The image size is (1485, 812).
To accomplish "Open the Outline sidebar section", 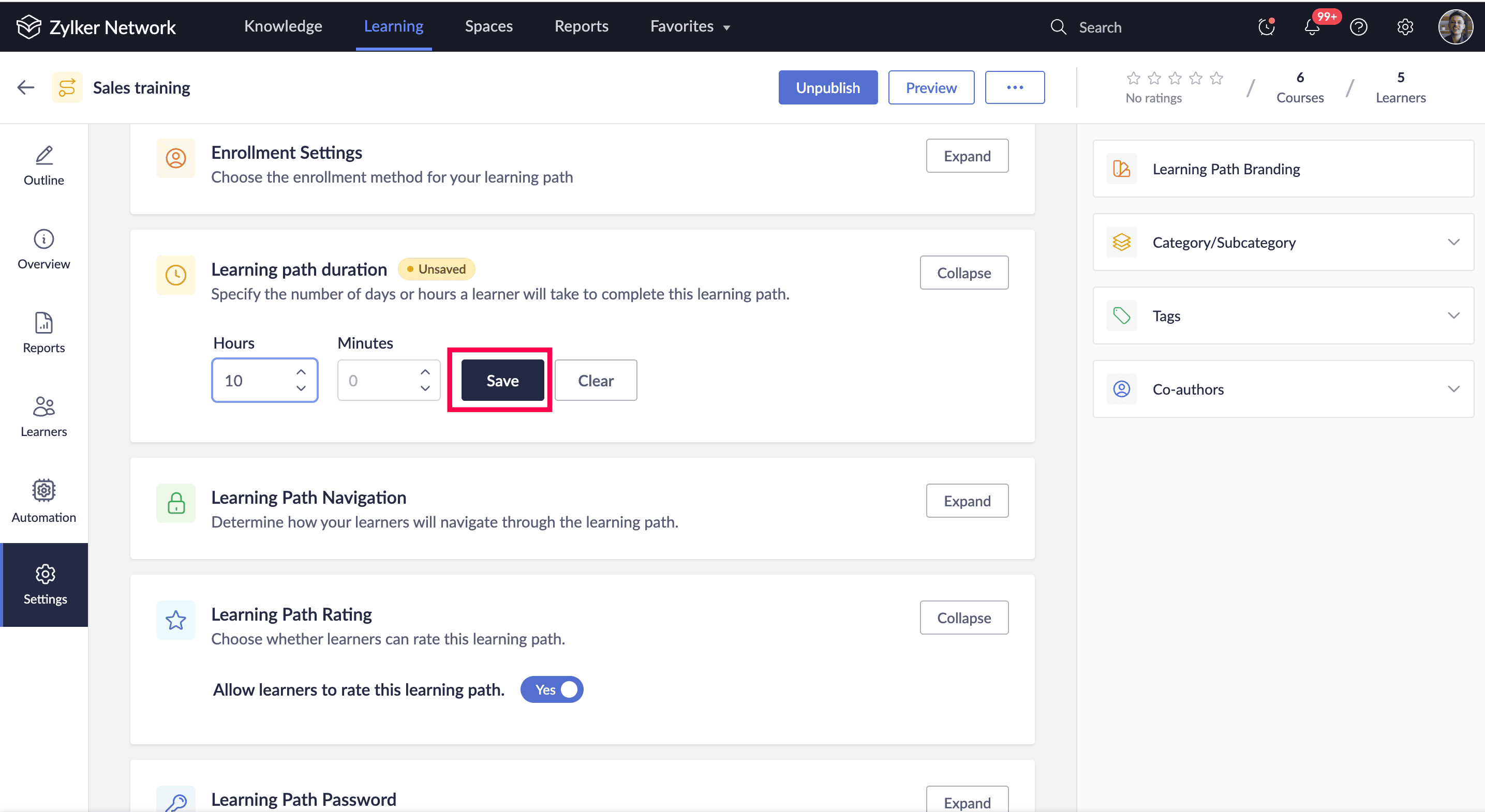I will pos(44,166).
